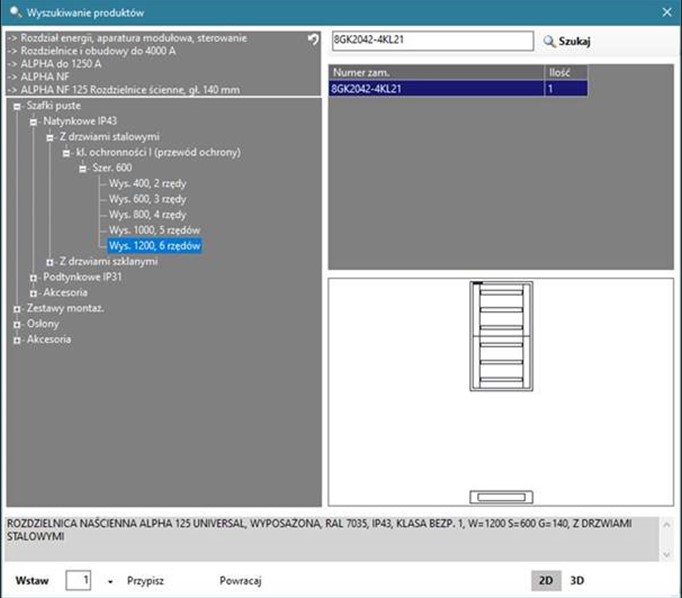Switch preview to 2D view
Screen dimensions: 682x598
click(x=546, y=580)
